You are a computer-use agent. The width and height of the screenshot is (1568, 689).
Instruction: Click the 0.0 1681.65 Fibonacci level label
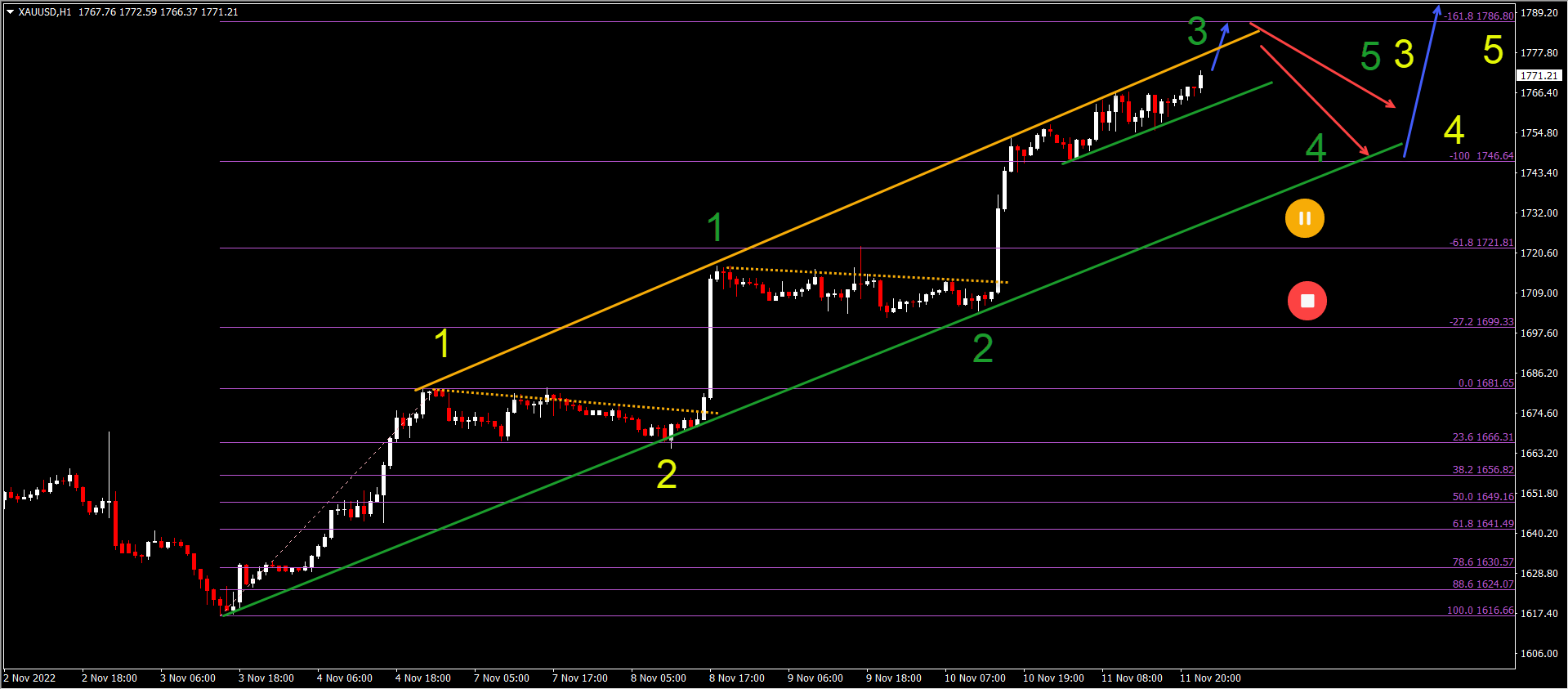click(1486, 383)
